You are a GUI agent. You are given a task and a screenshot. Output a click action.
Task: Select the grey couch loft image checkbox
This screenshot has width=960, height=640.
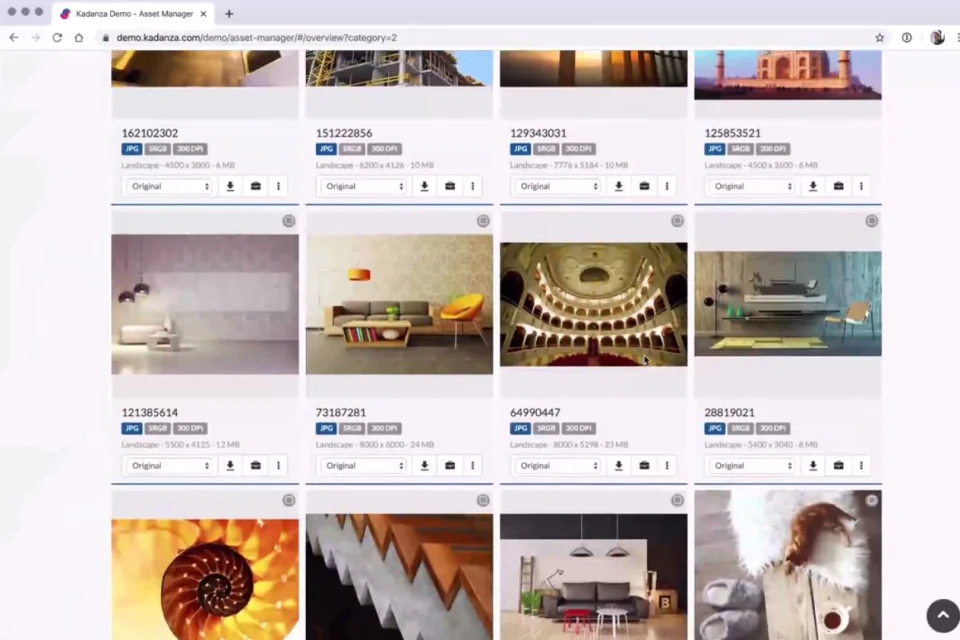click(x=677, y=500)
